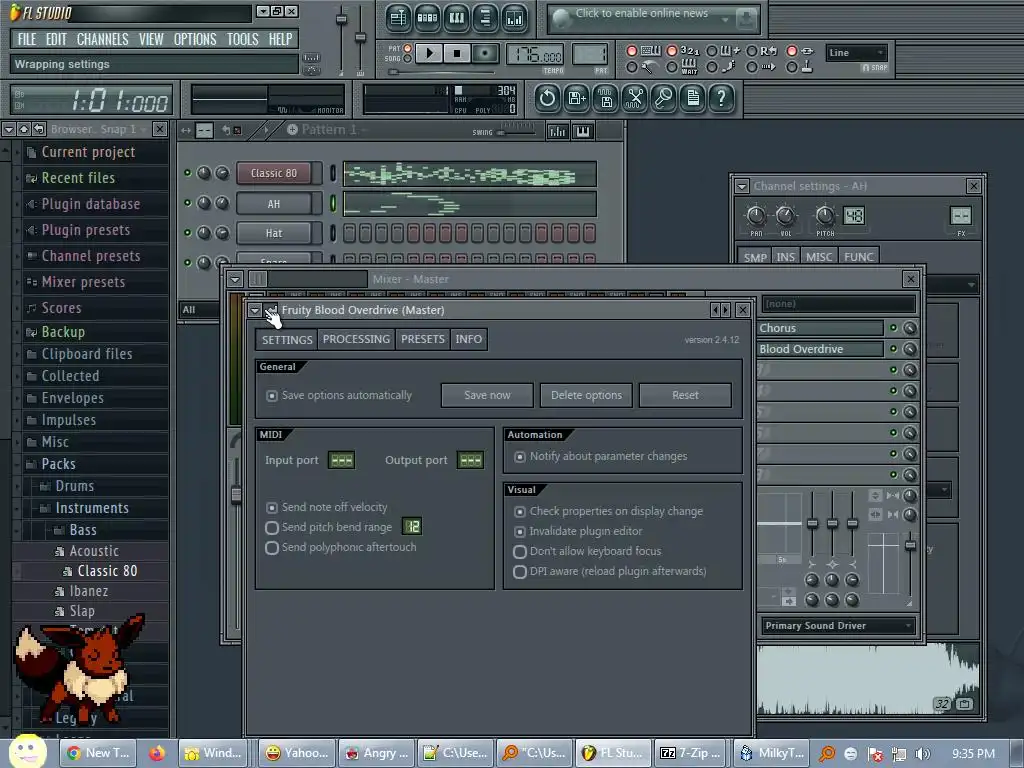Select the Classic 80 channel button
Image resolution: width=1024 pixels, height=768 pixels.
pyautogui.click(x=274, y=174)
